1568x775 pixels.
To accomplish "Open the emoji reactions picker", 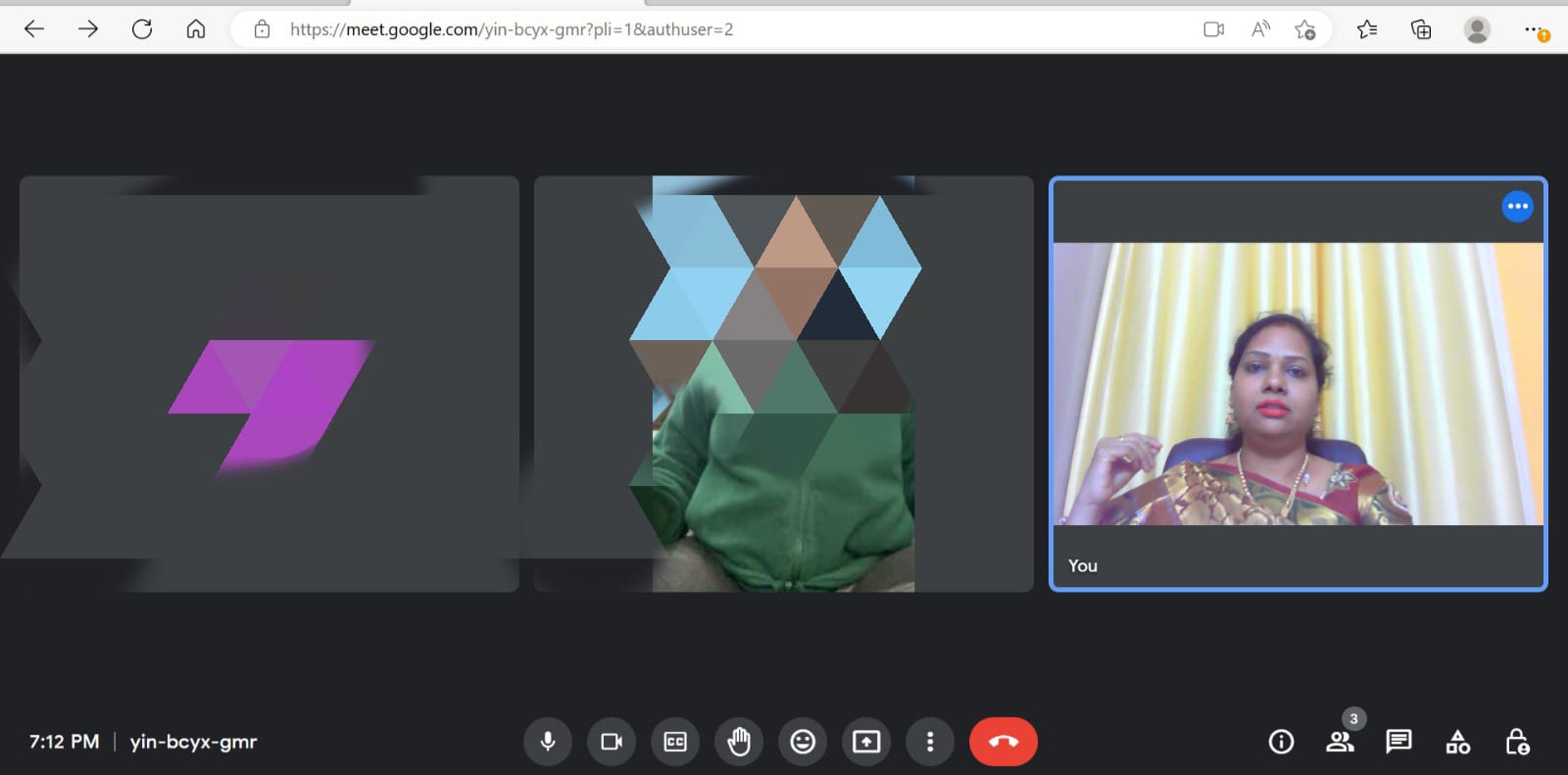I will (x=803, y=742).
